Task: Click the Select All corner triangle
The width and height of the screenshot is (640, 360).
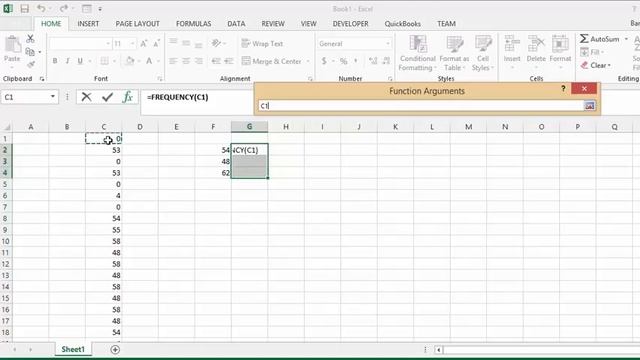Action: pos(7,127)
